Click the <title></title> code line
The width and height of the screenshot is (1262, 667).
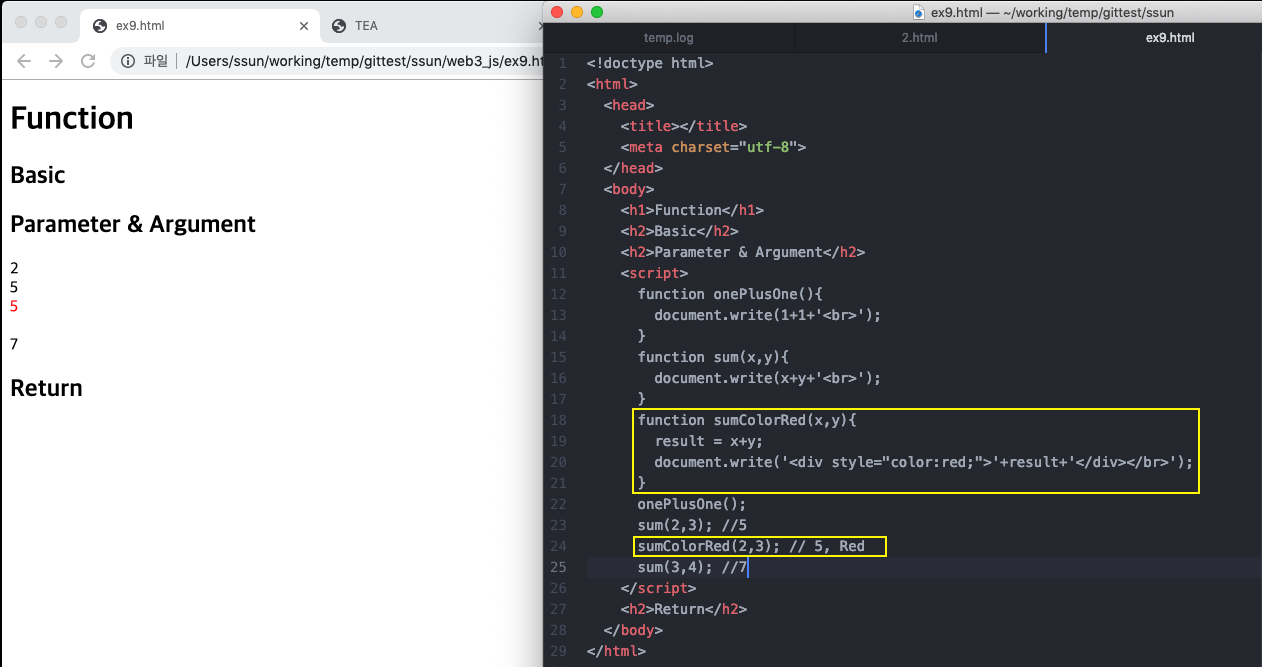[684, 126]
